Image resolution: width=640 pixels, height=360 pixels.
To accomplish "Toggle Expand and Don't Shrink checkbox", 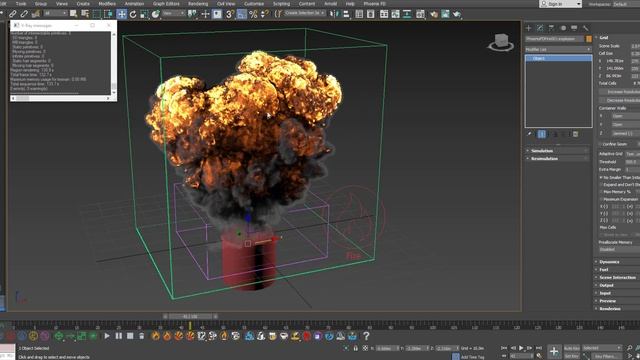I will click(601, 184).
